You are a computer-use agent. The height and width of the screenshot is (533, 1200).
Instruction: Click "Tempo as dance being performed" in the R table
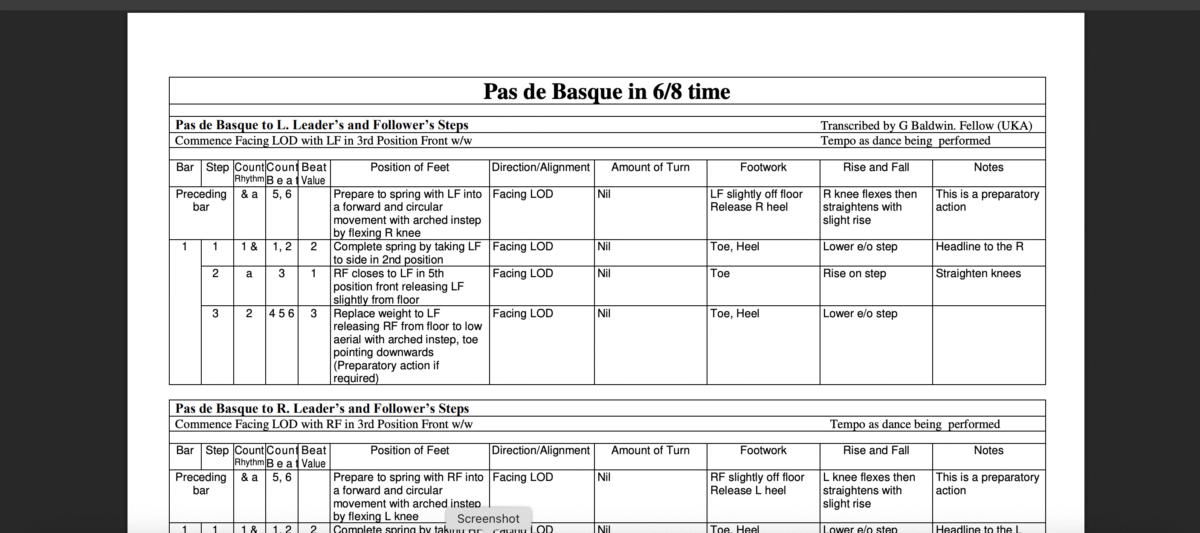click(915, 424)
